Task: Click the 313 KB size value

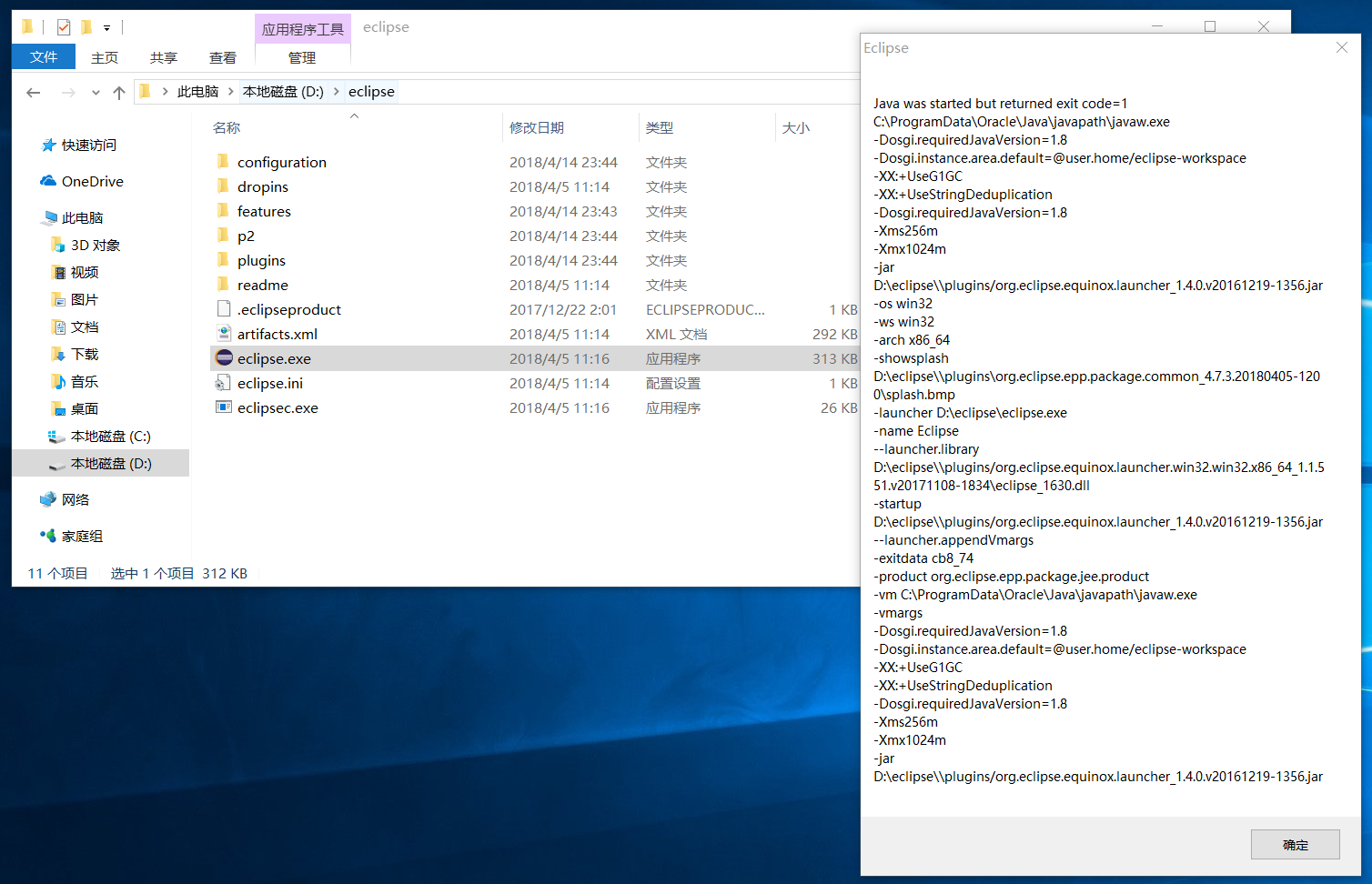Action: [835, 358]
